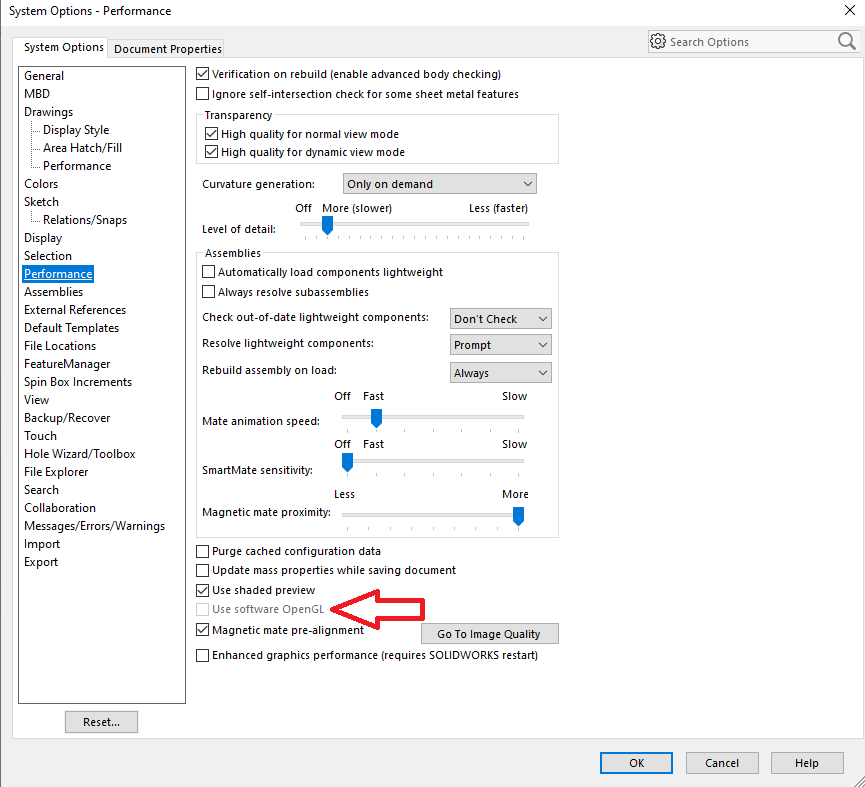Select Display category

pyautogui.click(x=42, y=238)
